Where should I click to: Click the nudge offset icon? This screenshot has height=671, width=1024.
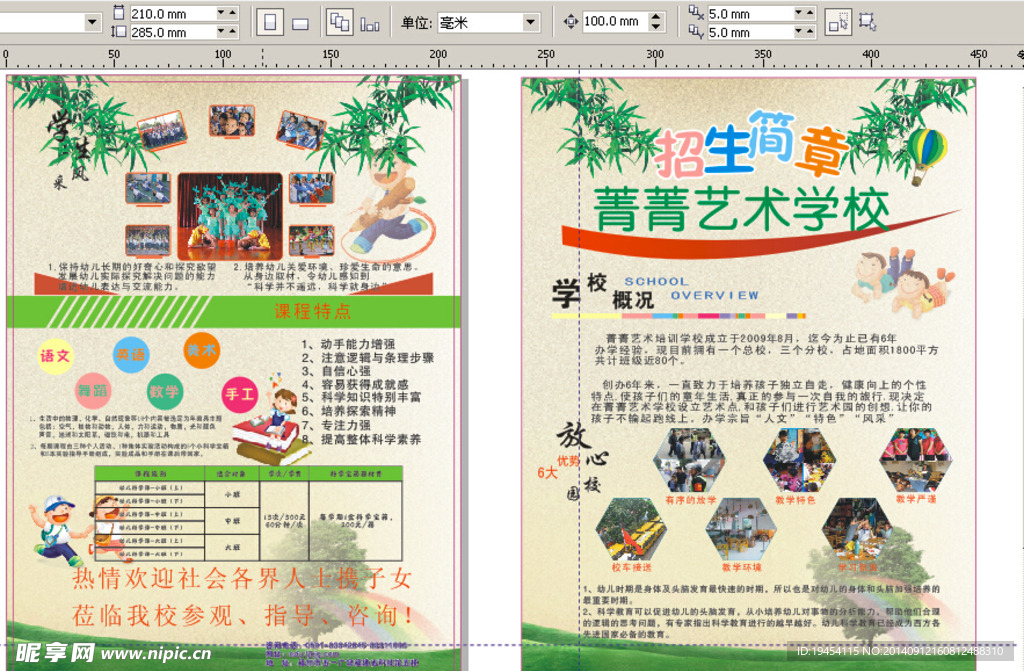(x=571, y=22)
